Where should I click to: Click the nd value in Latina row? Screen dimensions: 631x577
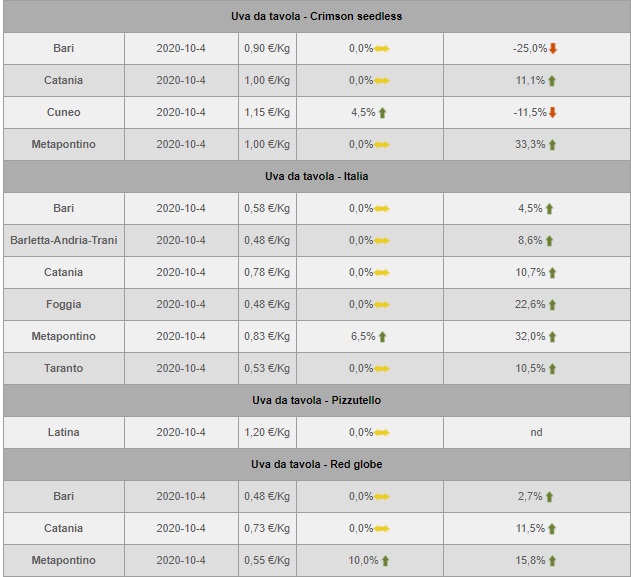tap(536, 432)
